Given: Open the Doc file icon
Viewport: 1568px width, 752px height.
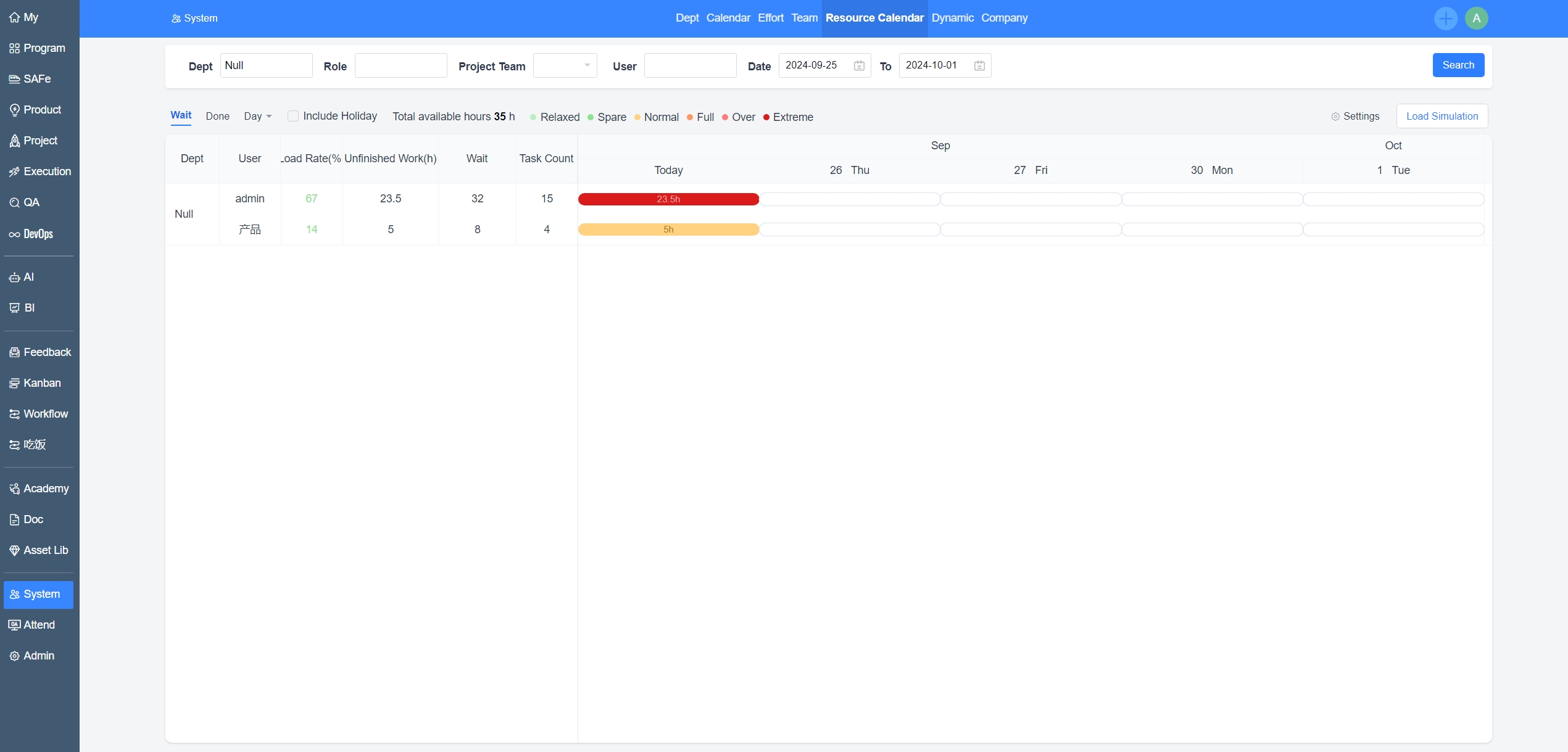Looking at the screenshot, I should click(14, 519).
